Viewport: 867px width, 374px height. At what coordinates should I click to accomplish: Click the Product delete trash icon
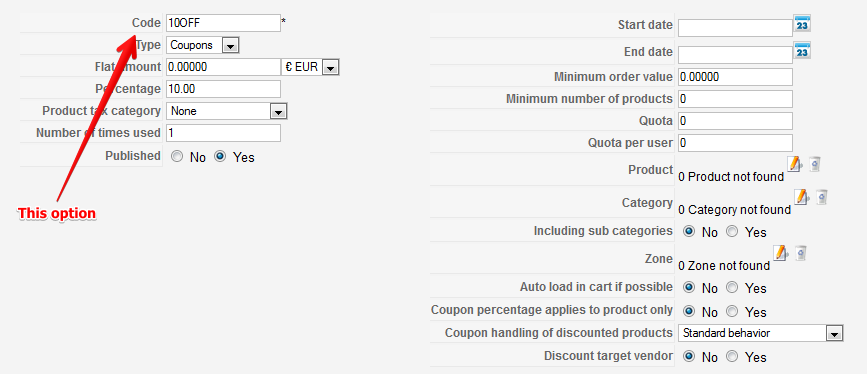815,164
